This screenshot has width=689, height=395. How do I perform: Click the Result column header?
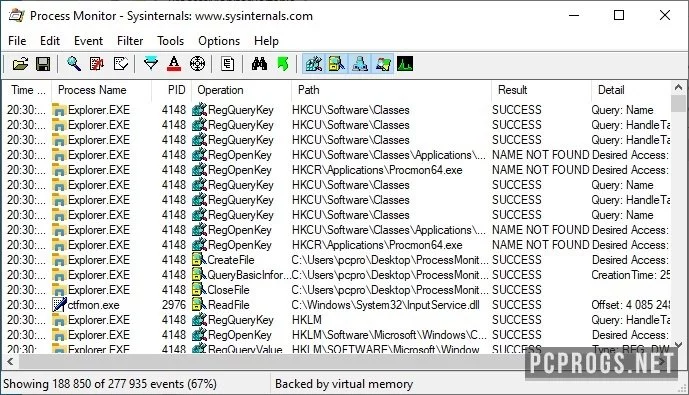pos(542,90)
